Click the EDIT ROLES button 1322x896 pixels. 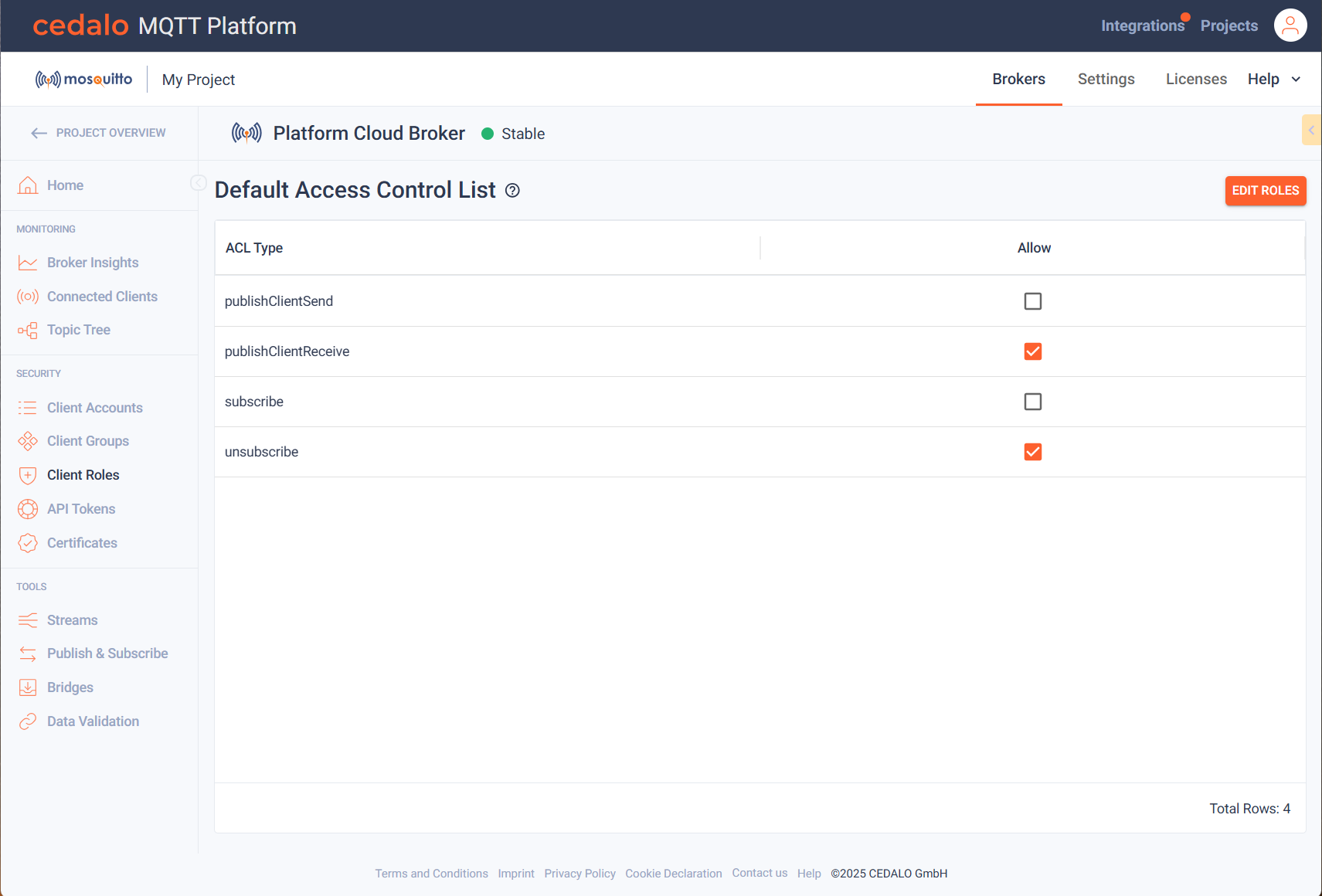coord(1265,191)
